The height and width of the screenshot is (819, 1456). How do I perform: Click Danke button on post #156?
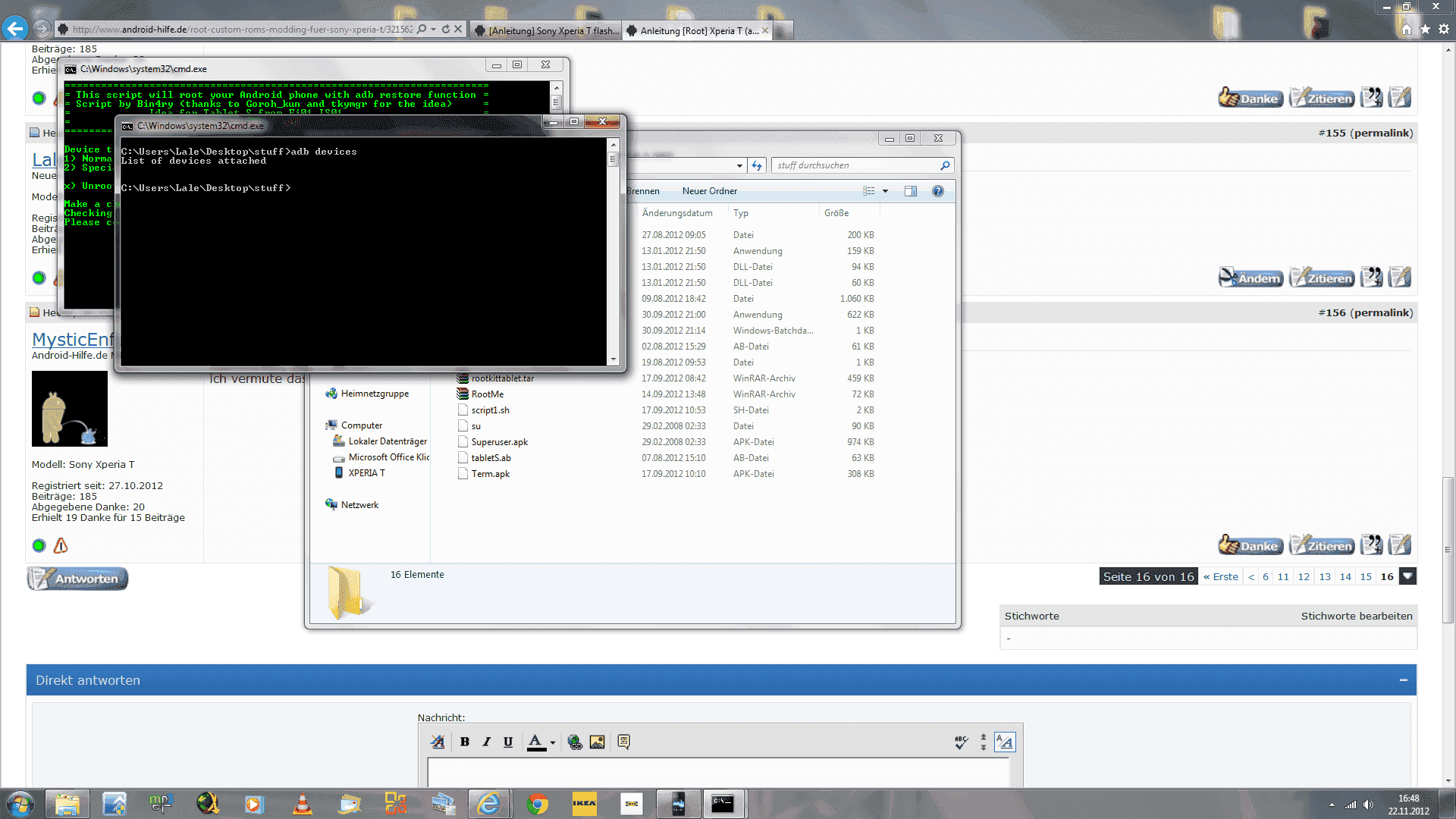(x=1251, y=545)
